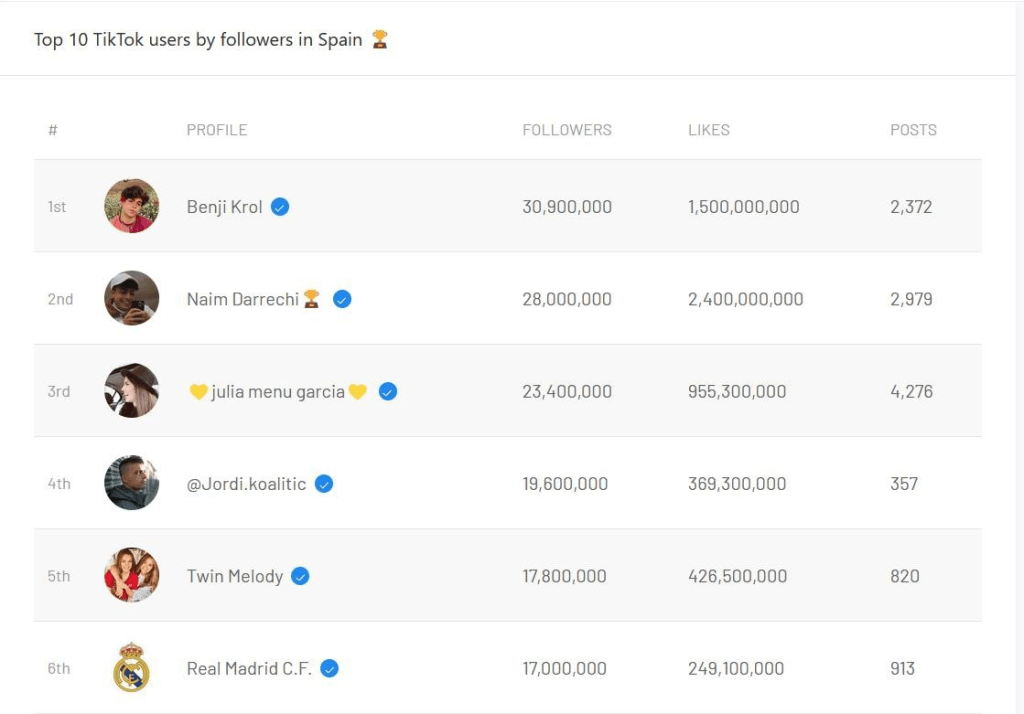Click the PROFILE column header
The width and height of the screenshot is (1024, 714).
coord(217,130)
